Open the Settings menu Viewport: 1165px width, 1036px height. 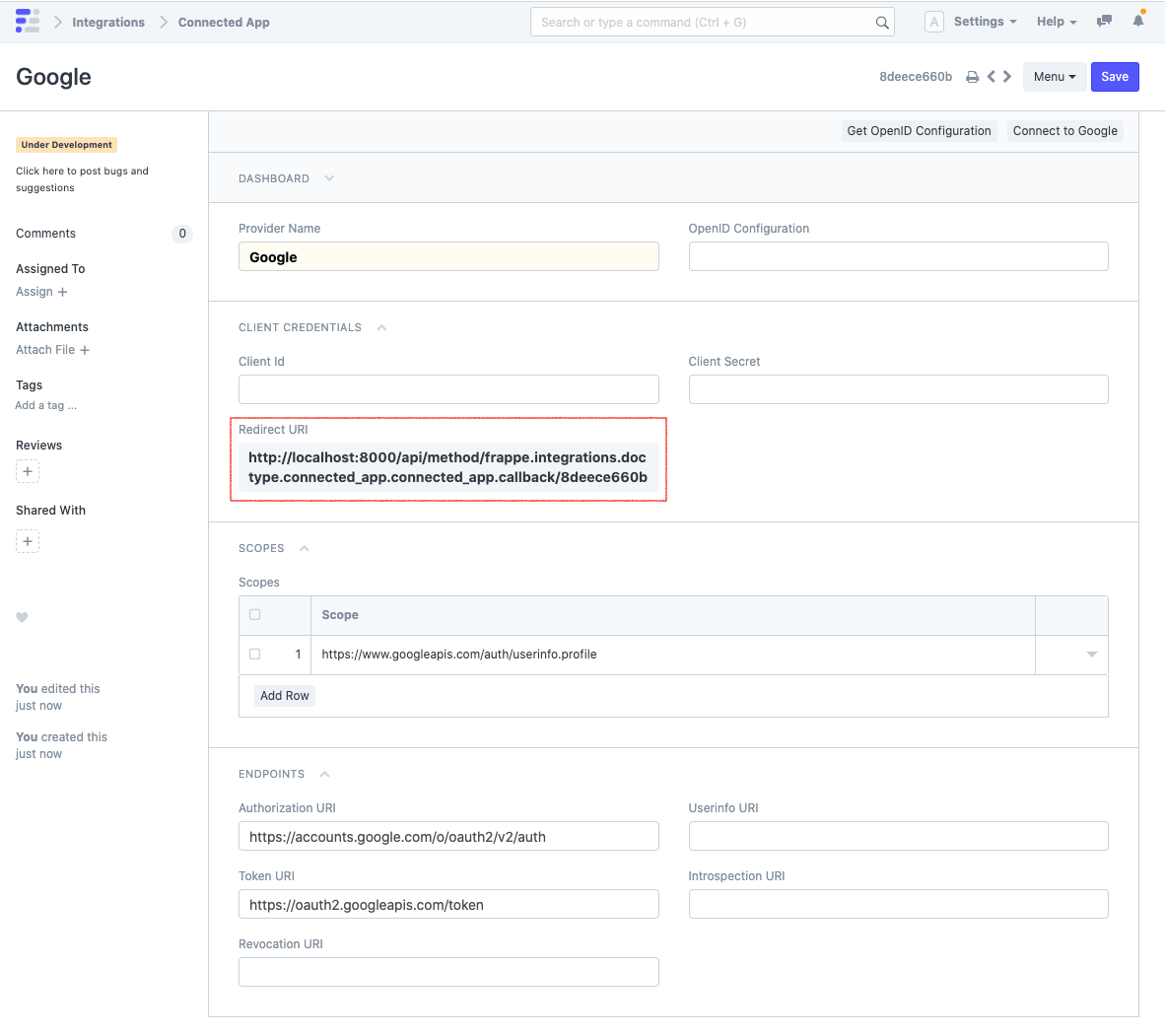coord(985,22)
